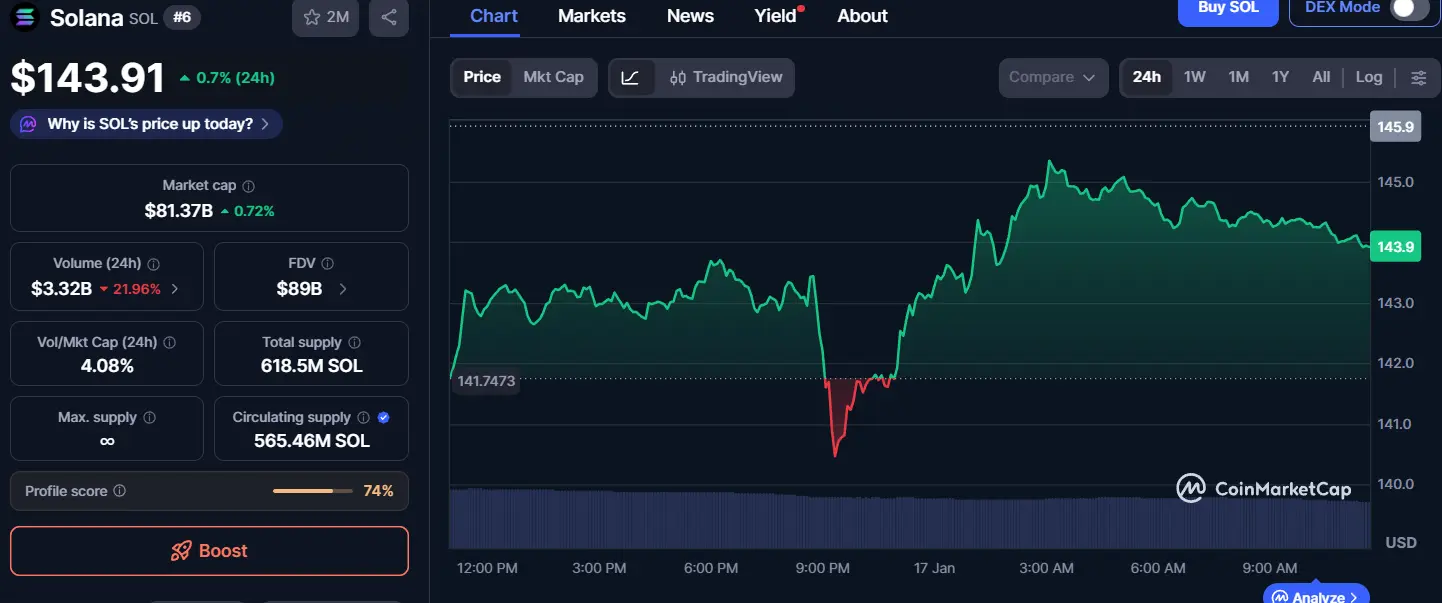This screenshot has width=1442, height=603.
Task: Open chart settings sliders icon
Action: [1418, 77]
